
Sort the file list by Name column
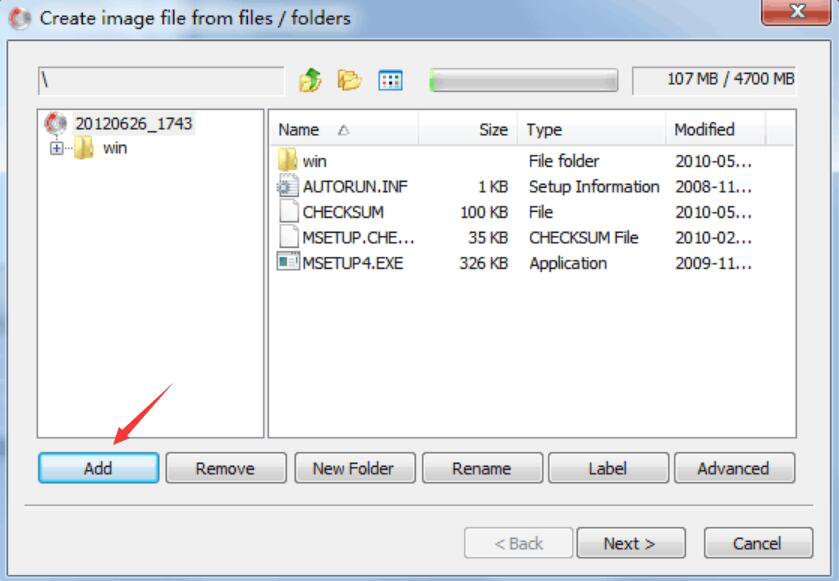click(344, 129)
